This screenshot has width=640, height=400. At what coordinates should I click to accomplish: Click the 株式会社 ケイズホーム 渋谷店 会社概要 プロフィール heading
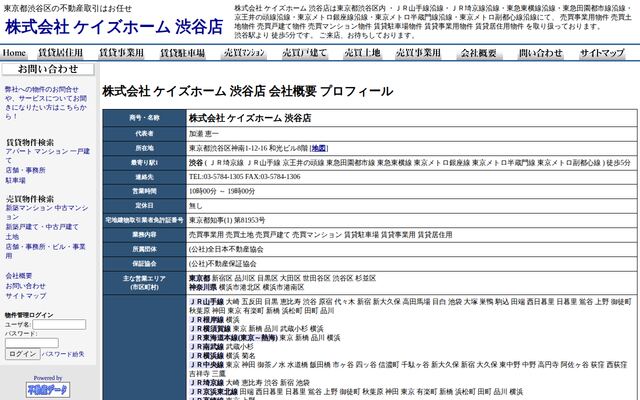click(247, 91)
